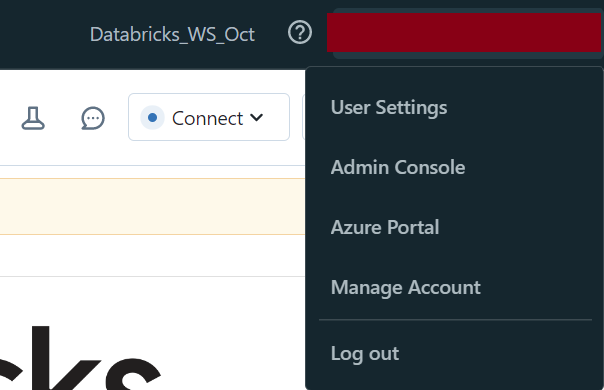
Task: Click the partially hidden button beside Connect
Action: pyautogui.click(x=304, y=117)
